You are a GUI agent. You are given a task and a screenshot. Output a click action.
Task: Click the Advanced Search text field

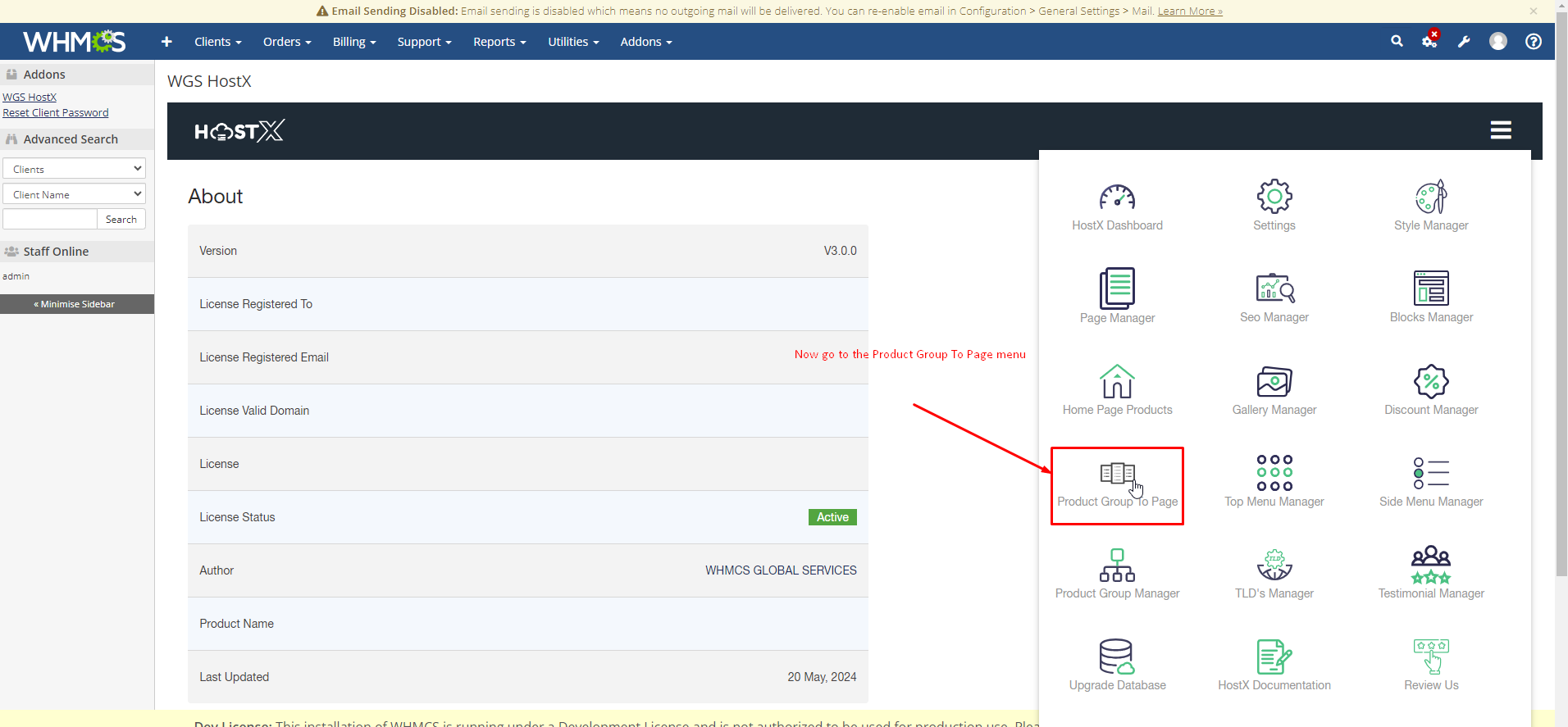tap(50, 220)
